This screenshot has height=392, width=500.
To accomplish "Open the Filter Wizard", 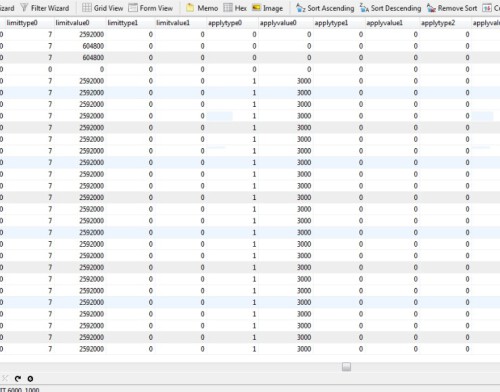I will 45,8.
